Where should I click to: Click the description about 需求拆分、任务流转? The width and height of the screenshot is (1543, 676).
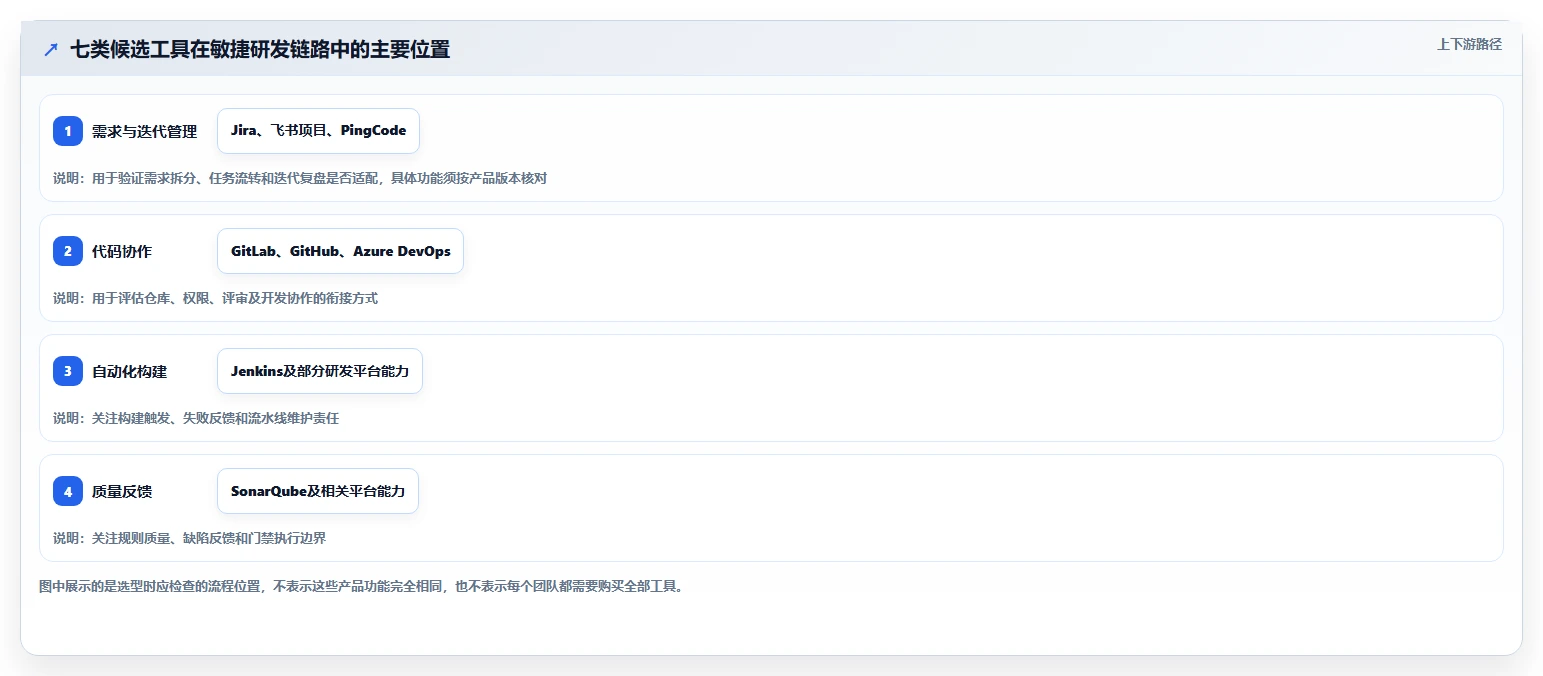pyautogui.click(x=300, y=178)
